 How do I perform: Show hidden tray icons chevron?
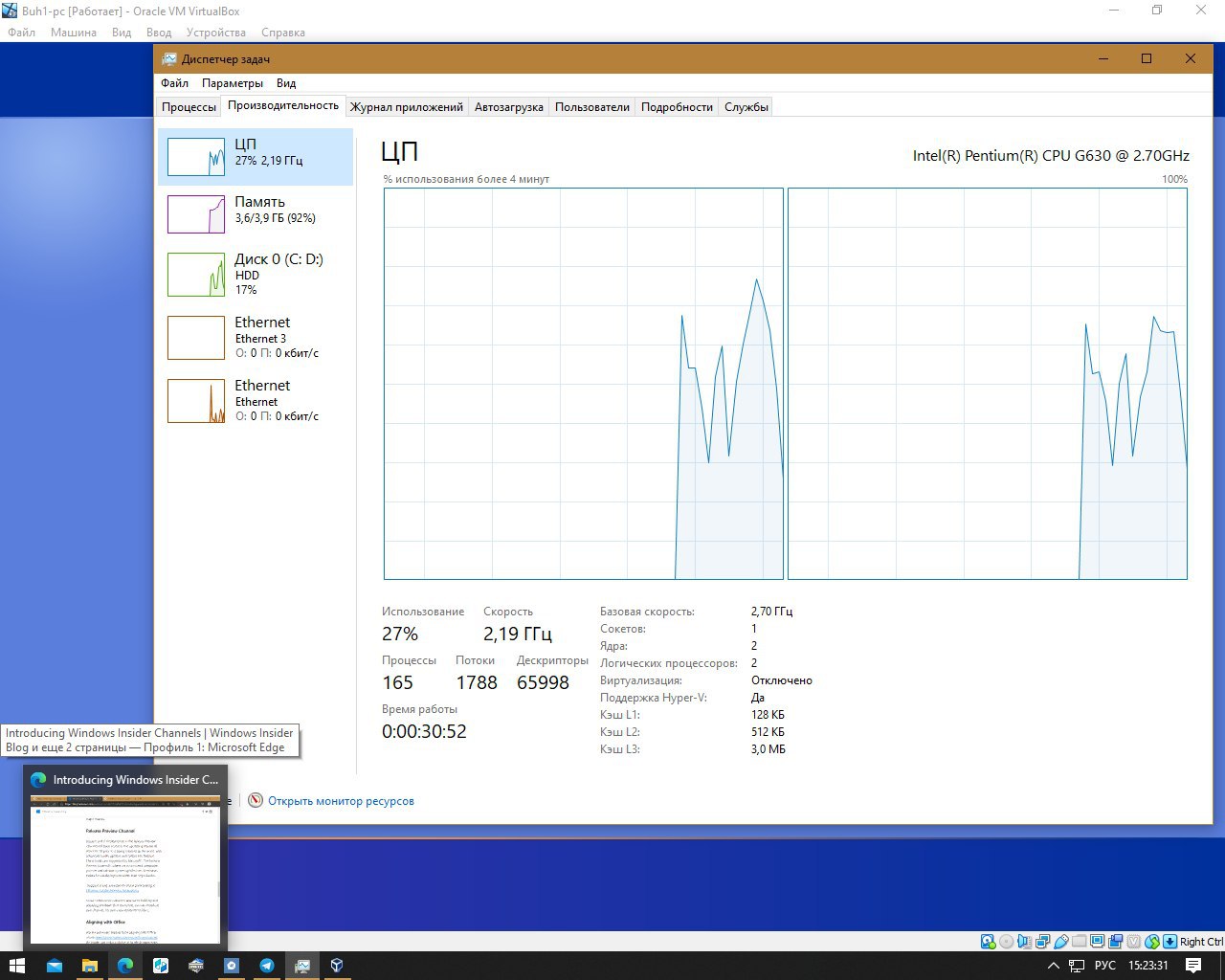(x=1054, y=966)
